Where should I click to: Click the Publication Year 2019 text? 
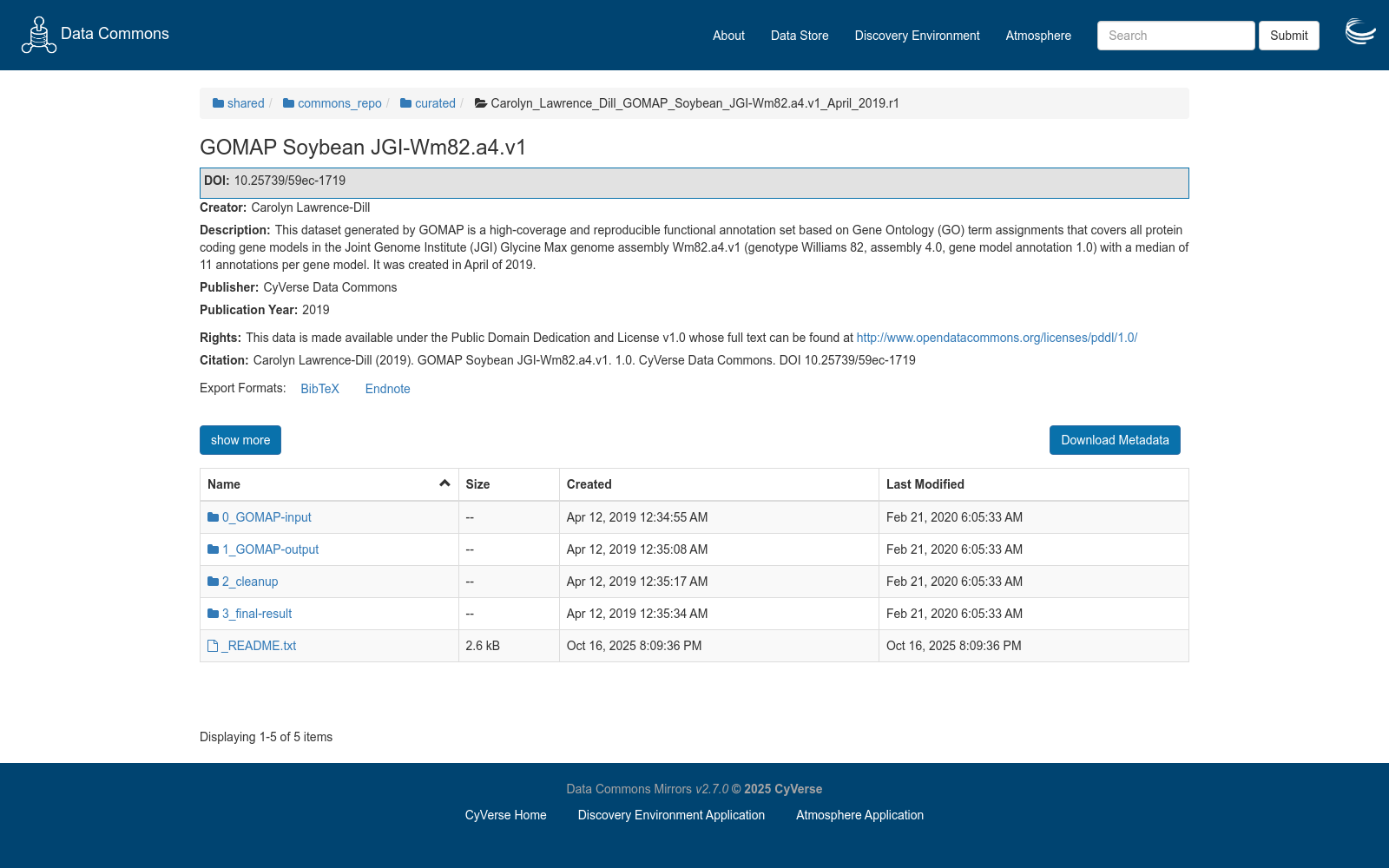pyautogui.click(x=265, y=310)
